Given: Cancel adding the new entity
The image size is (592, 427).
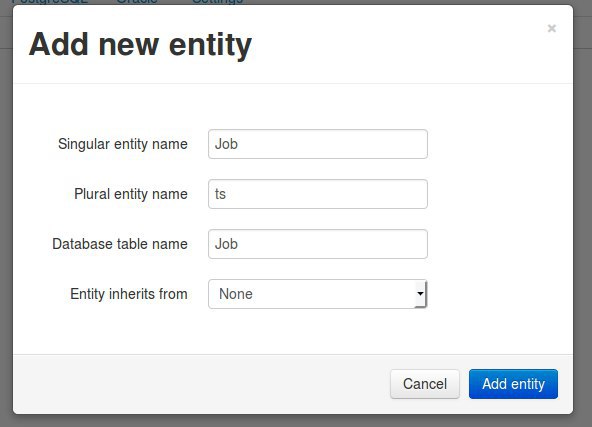Looking at the screenshot, I should coord(425,384).
